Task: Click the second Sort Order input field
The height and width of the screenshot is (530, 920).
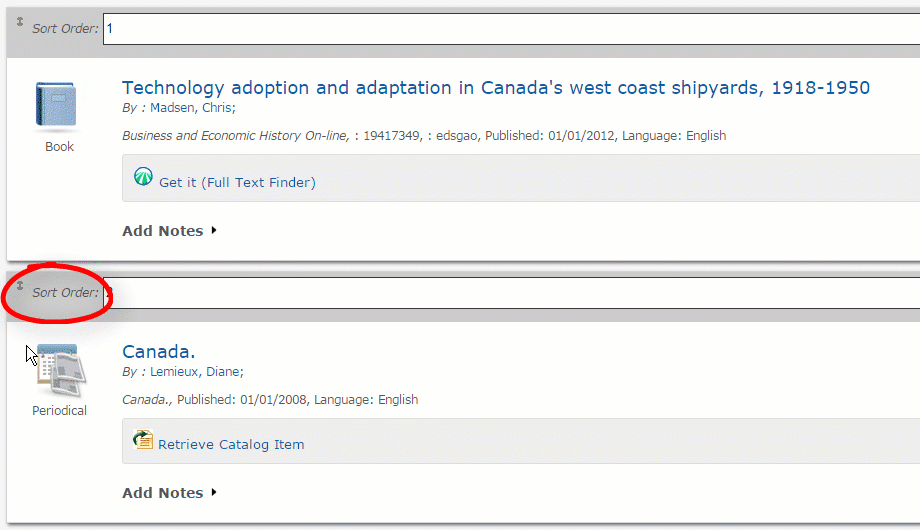Action: (511, 293)
